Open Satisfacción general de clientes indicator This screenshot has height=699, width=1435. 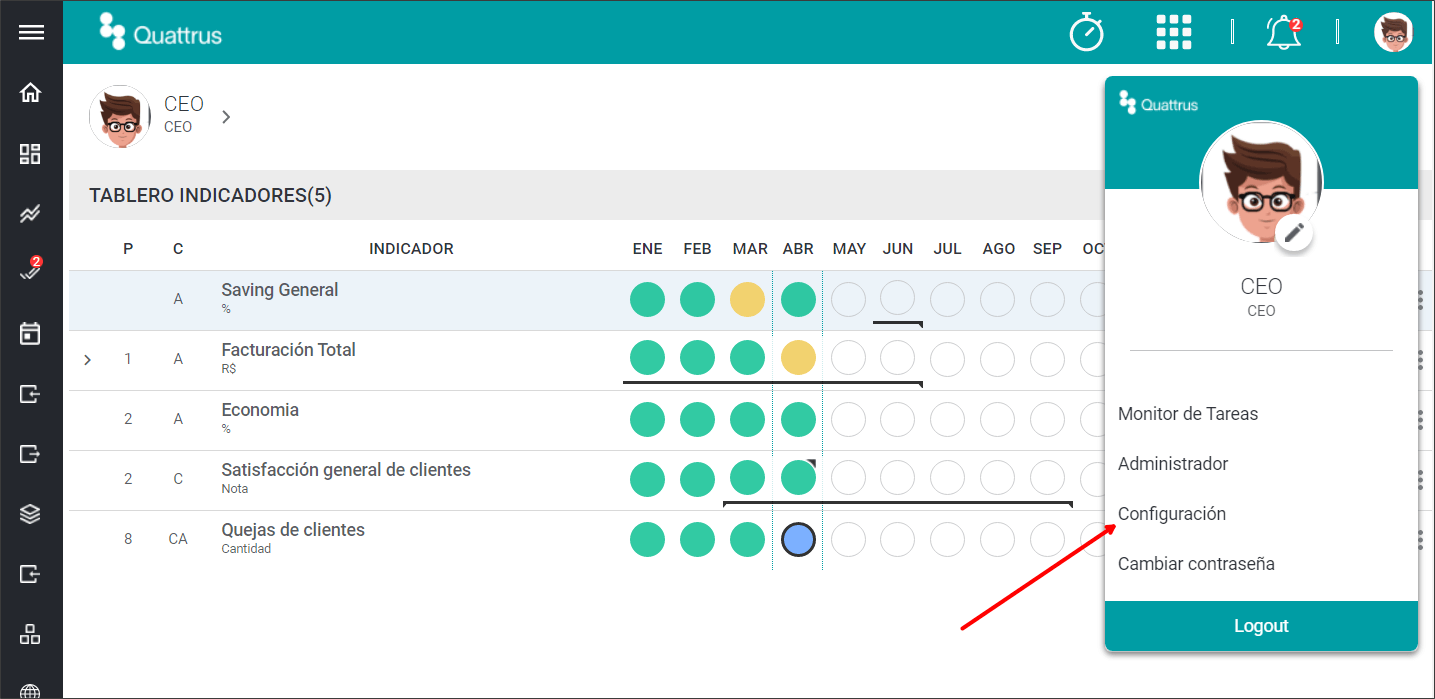[346, 470]
